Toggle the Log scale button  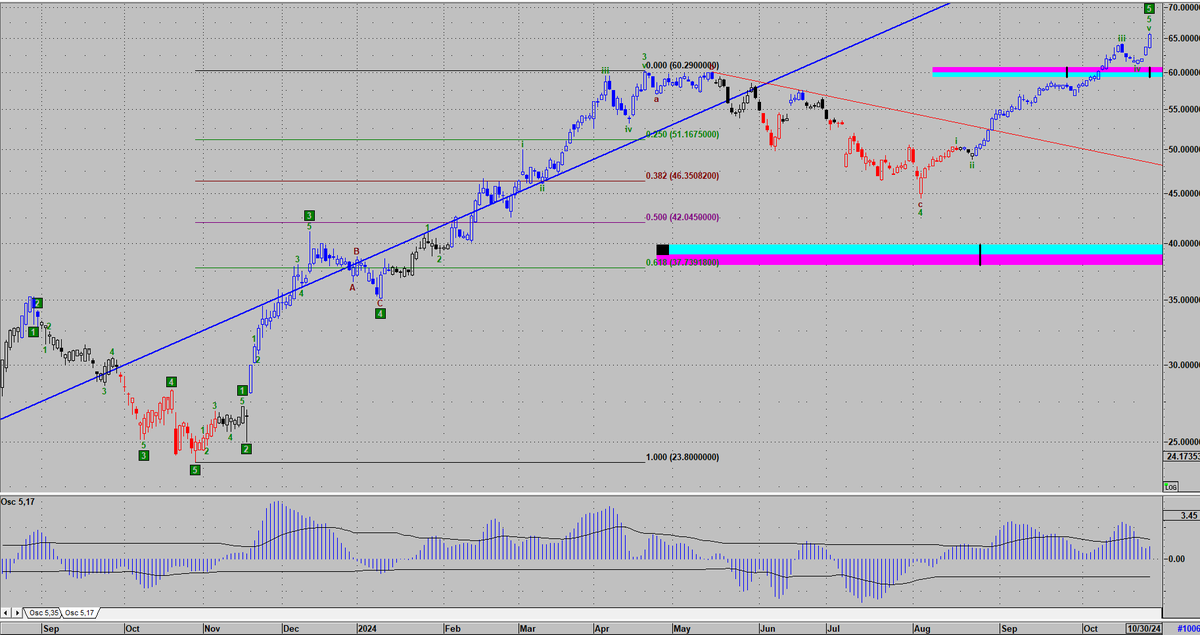point(1170,486)
